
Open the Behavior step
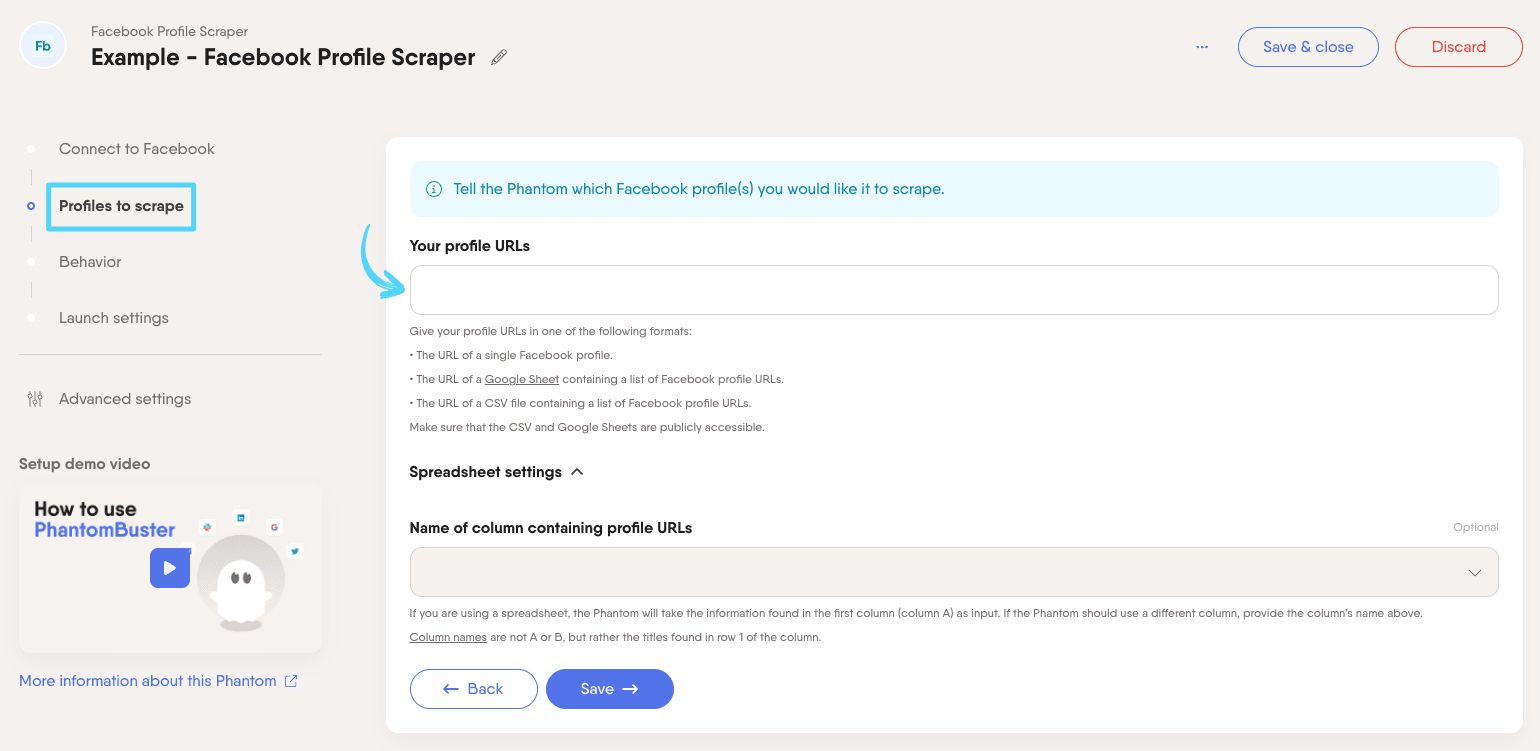[90, 262]
